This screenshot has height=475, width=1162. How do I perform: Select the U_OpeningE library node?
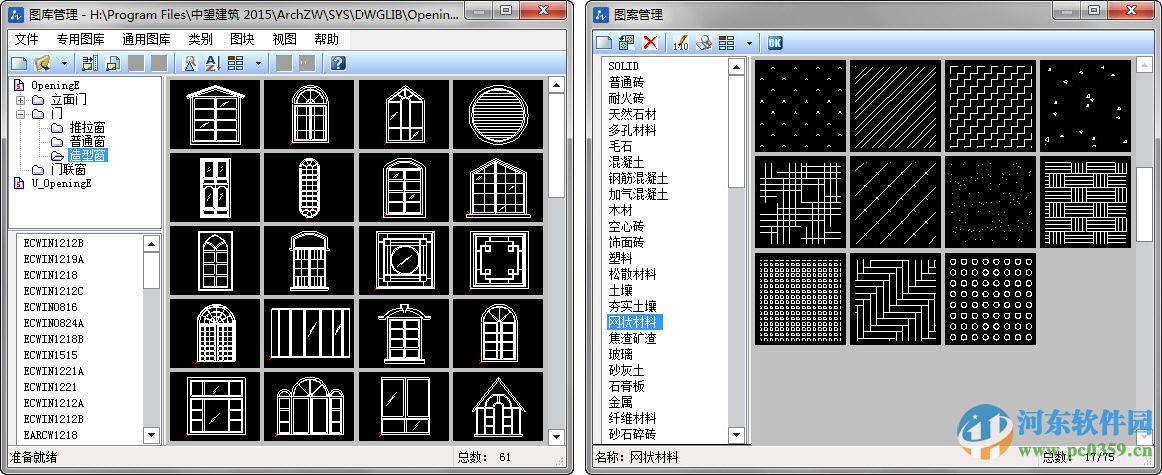click(x=61, y=183)
